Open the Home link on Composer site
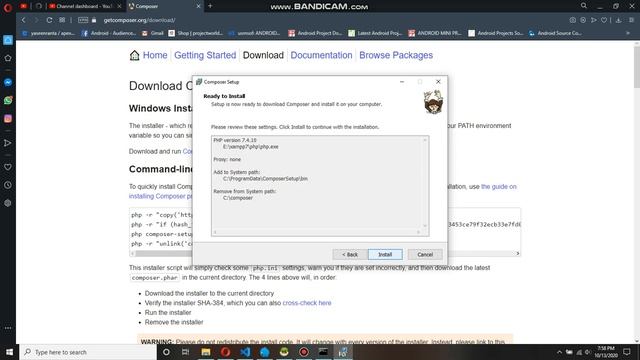This screenshot has height=360, width=640. 155,55
